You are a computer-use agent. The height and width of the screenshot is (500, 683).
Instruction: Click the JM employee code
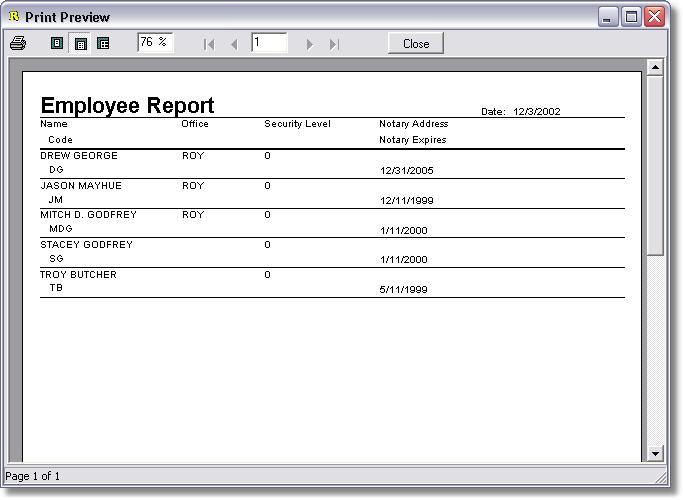click(x=56, y=199)
